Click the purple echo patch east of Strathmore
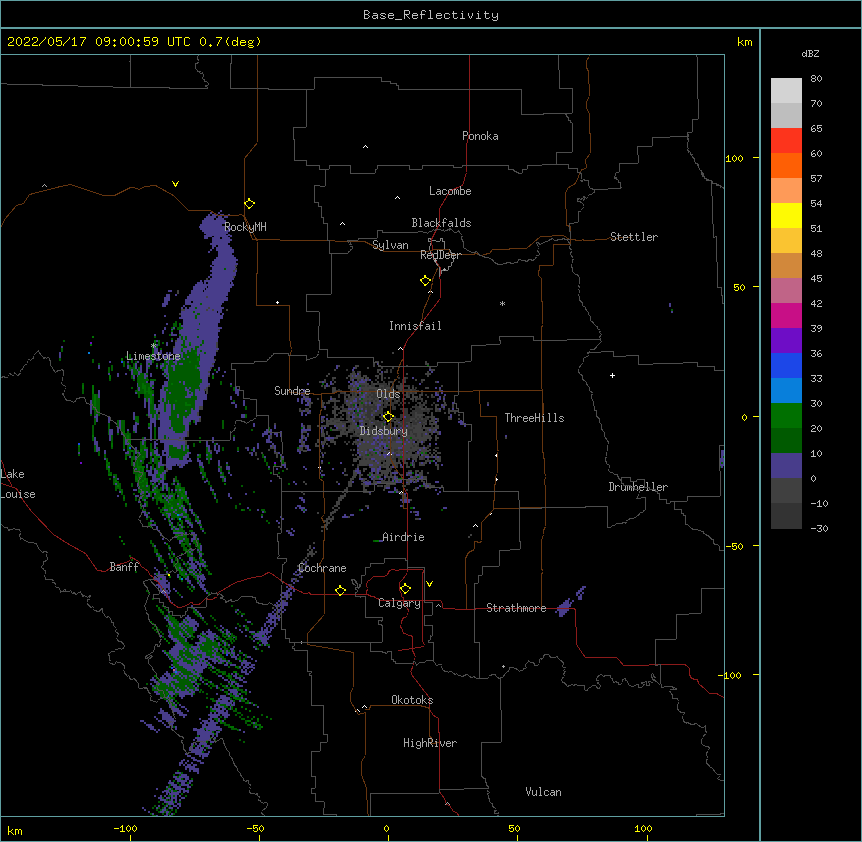The width and height of the screenshot is (862, 842). pyautogui.click(x=570, y=602)
